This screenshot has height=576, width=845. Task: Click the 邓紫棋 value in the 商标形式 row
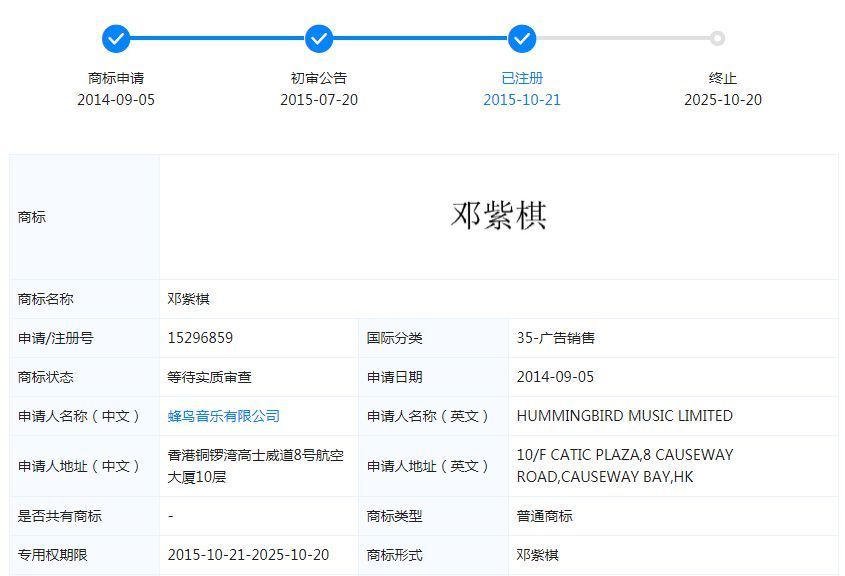click(537, 555)
